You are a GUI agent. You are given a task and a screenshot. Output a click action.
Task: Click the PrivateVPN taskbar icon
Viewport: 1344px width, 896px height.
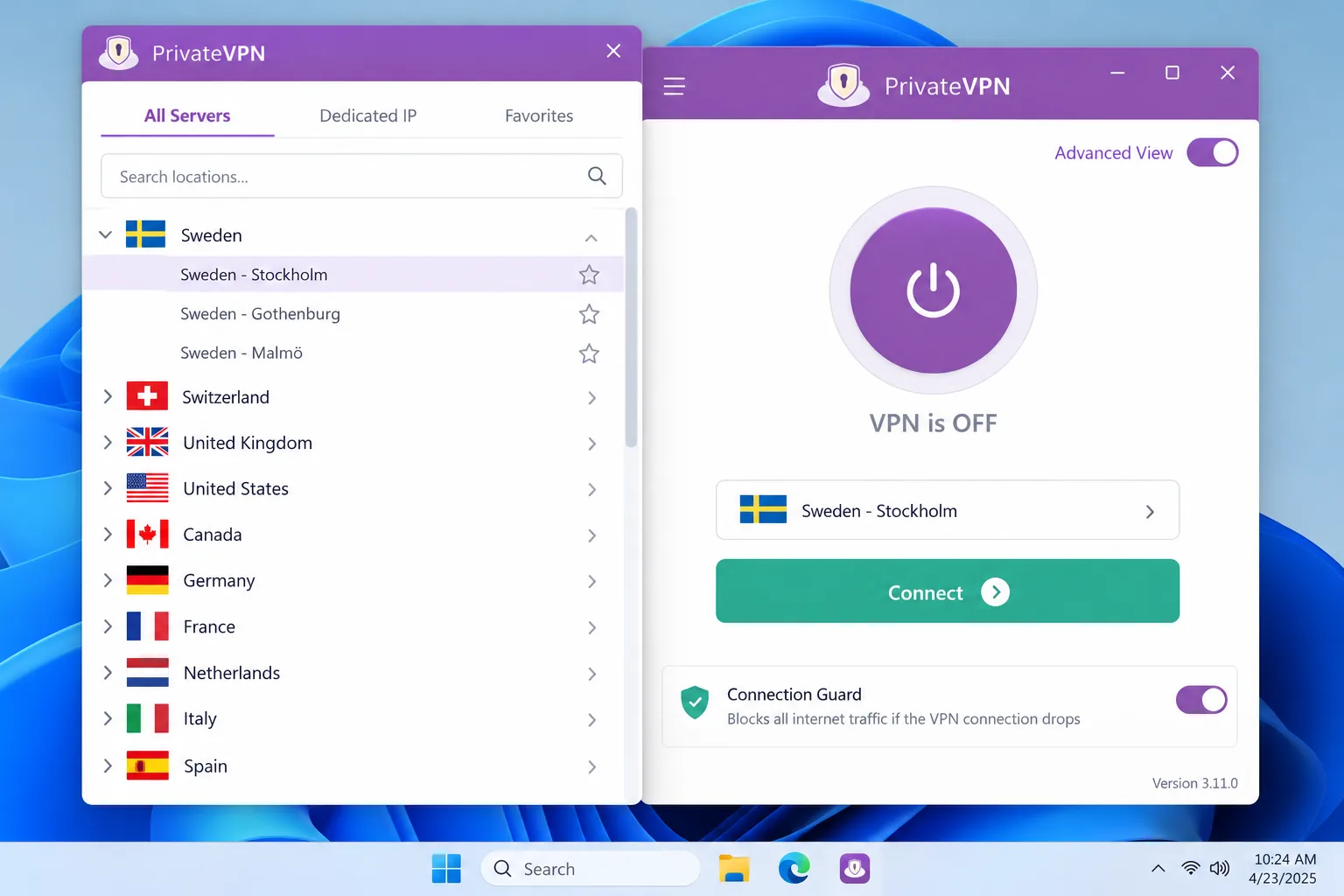click(854, 868)
